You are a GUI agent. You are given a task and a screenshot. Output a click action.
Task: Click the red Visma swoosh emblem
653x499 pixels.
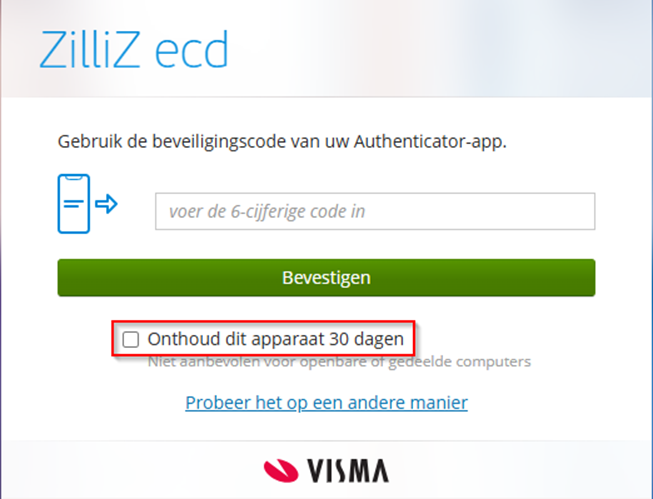(281, 471)
